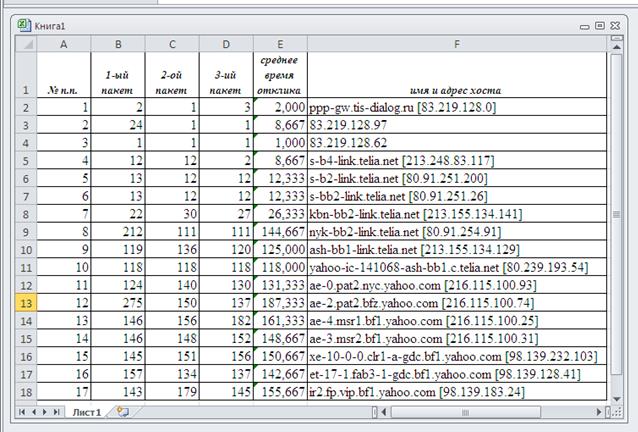
Task: Select cell ae-0.pat2.nyc.yahoo.com host
Action: coord(457,285)
